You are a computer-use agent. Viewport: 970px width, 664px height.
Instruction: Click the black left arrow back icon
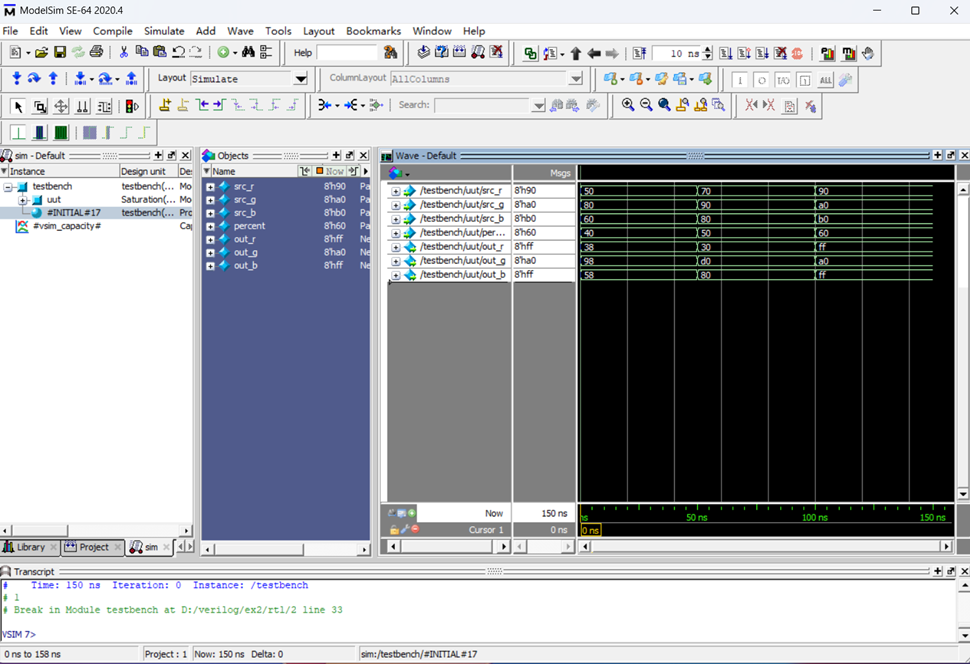(594, 54)
